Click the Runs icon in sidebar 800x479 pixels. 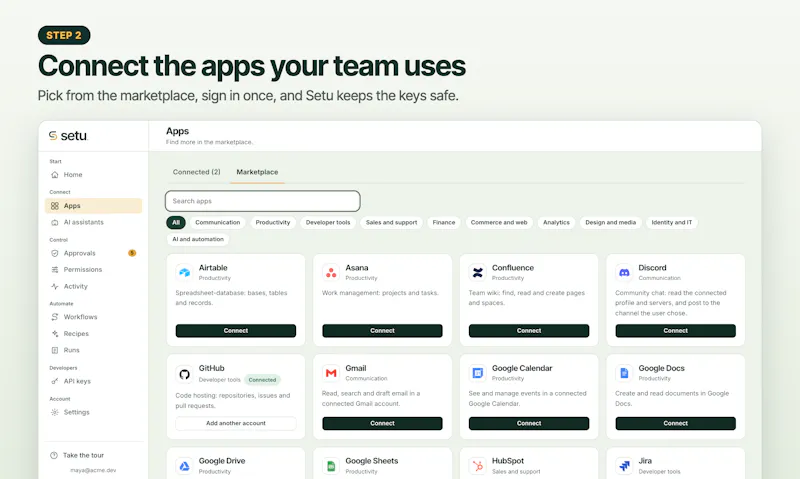coord(55,350)
